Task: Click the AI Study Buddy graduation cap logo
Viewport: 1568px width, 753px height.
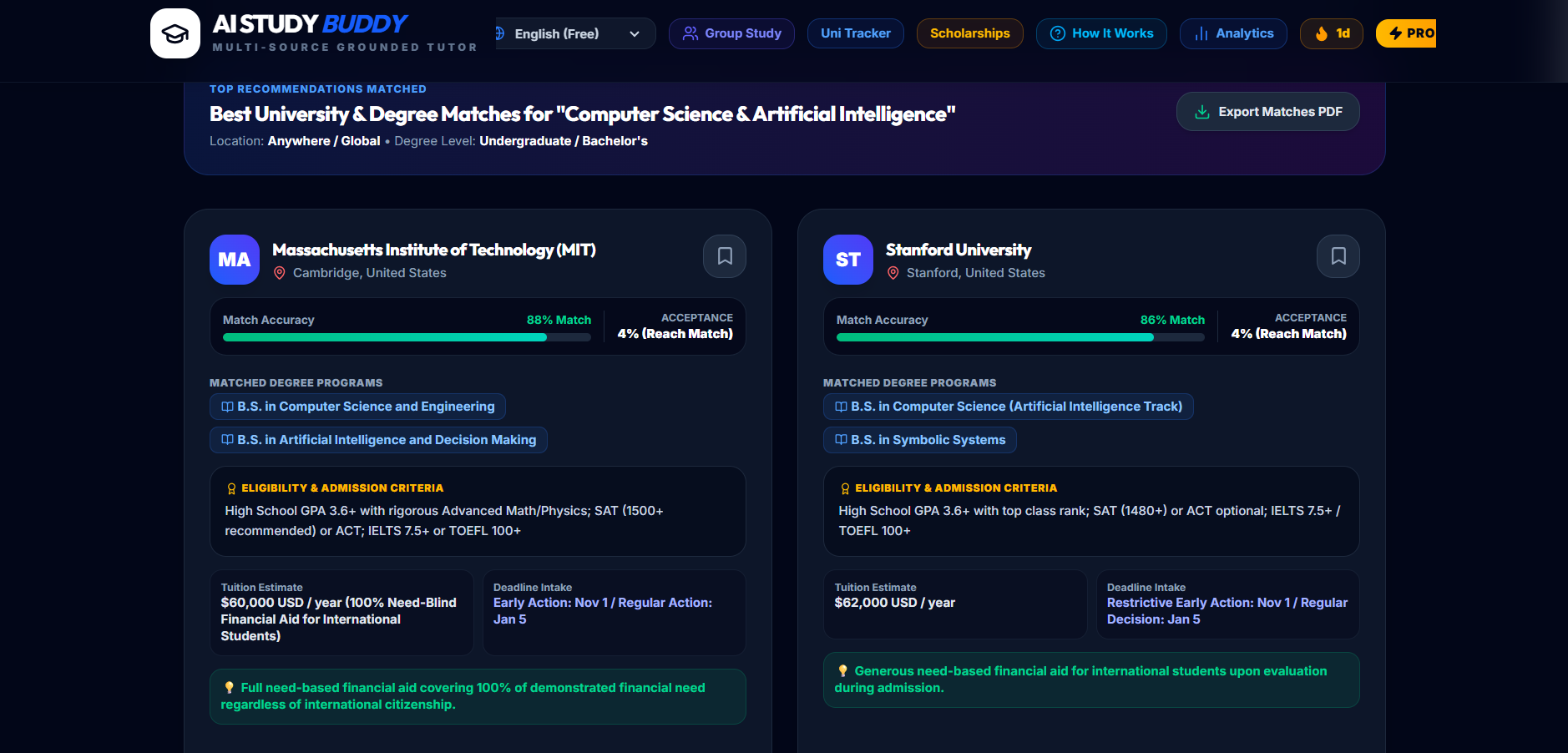Action: [175, 33]
